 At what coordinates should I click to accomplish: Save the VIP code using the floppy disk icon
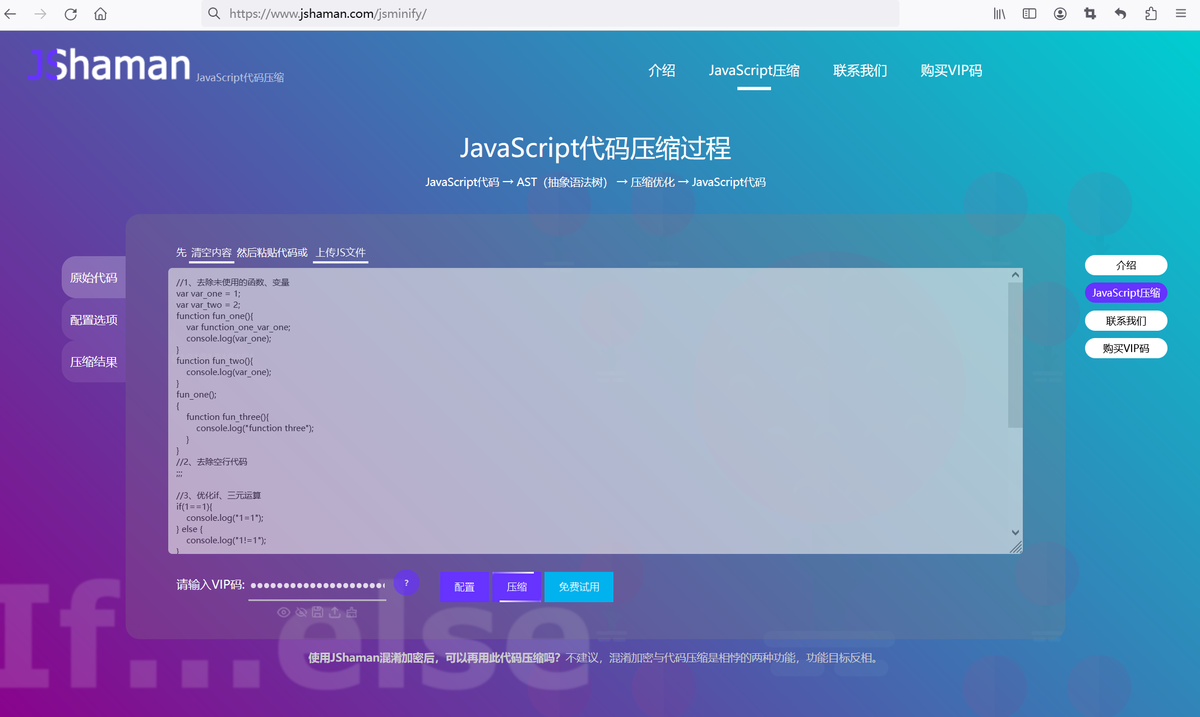(318, 612)
